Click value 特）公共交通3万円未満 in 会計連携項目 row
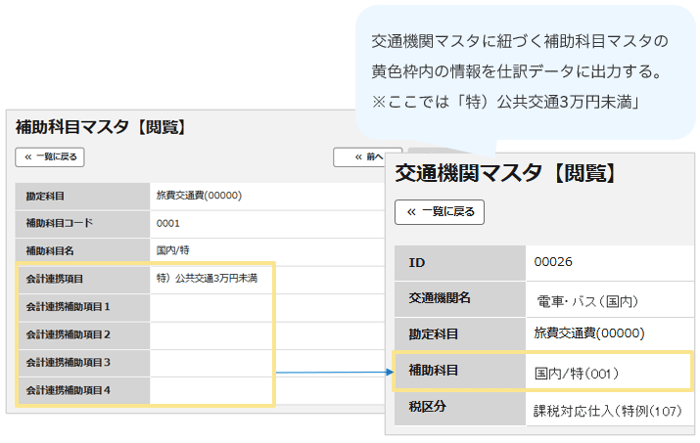The height and width of the screenshot is (443, 700). tap(207, 279)
